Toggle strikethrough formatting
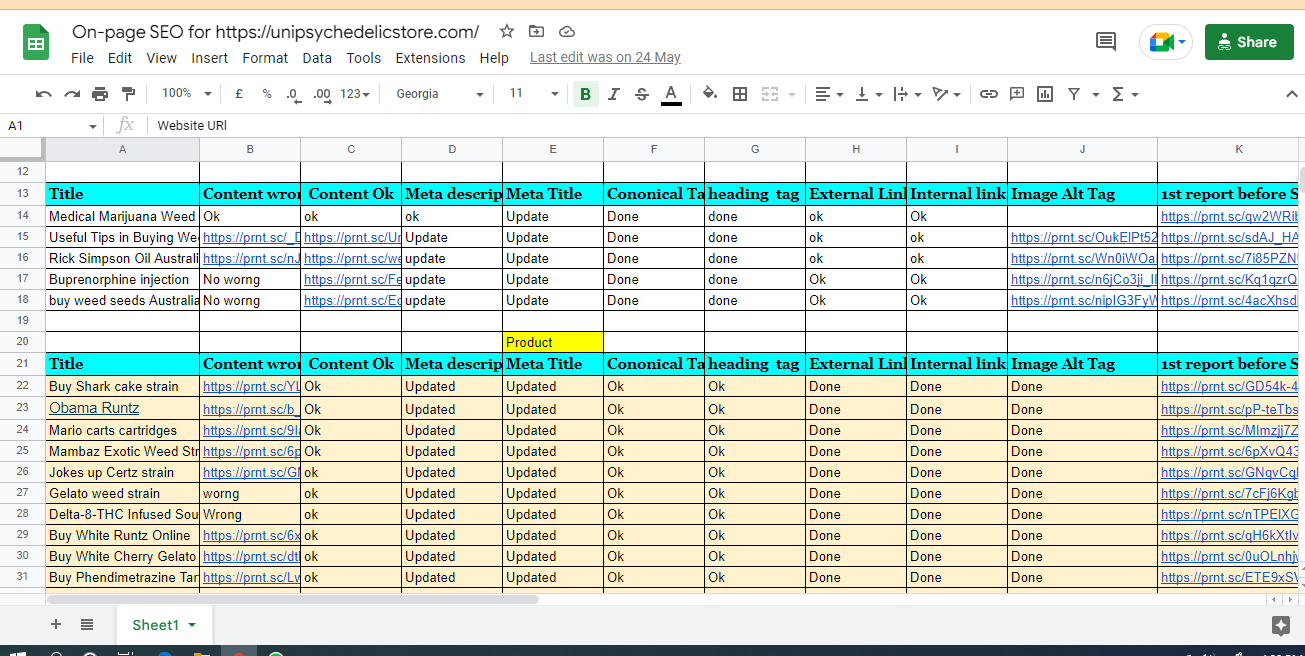1305x656 pixels. (642, 94)
